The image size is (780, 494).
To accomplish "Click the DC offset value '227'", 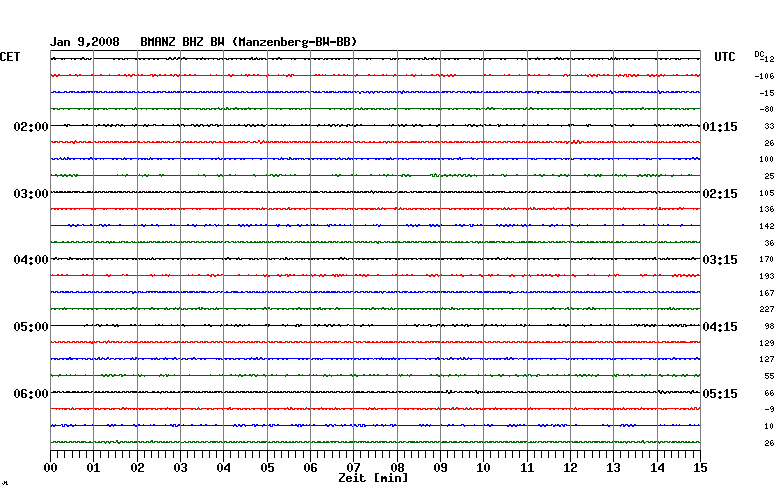I will pos(767,309).
